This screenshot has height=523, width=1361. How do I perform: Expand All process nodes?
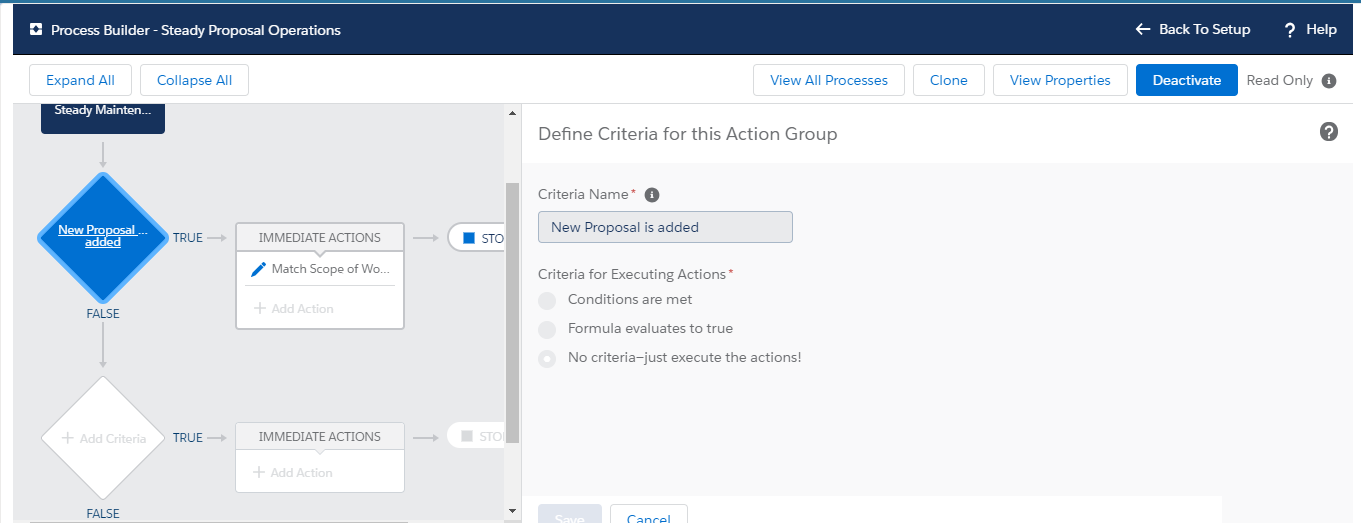80,81
